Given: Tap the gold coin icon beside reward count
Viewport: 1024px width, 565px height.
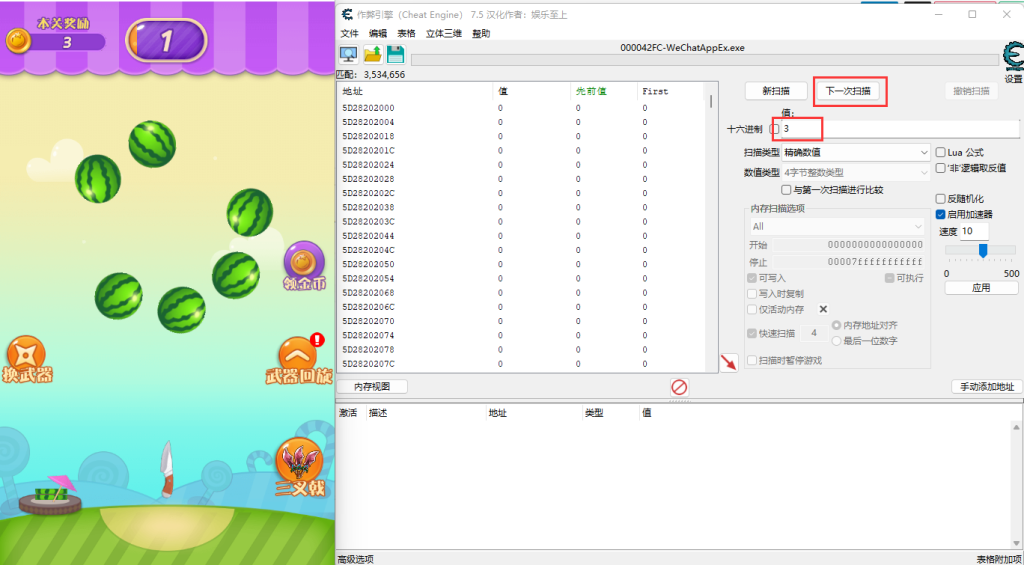Looking at the screenshot, I should [18, 41].
